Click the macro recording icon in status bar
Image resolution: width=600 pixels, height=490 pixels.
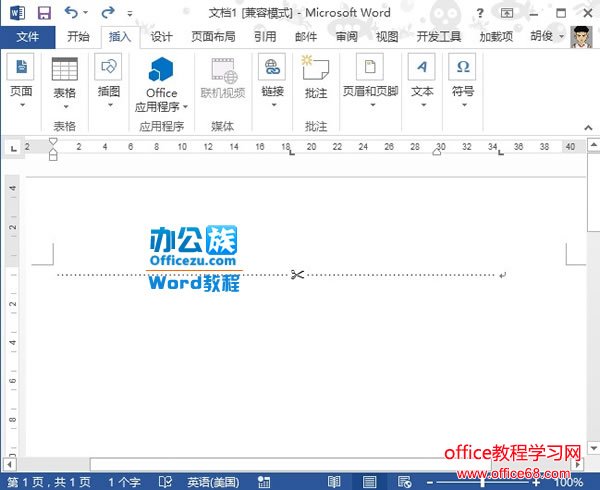pos(264,482)
